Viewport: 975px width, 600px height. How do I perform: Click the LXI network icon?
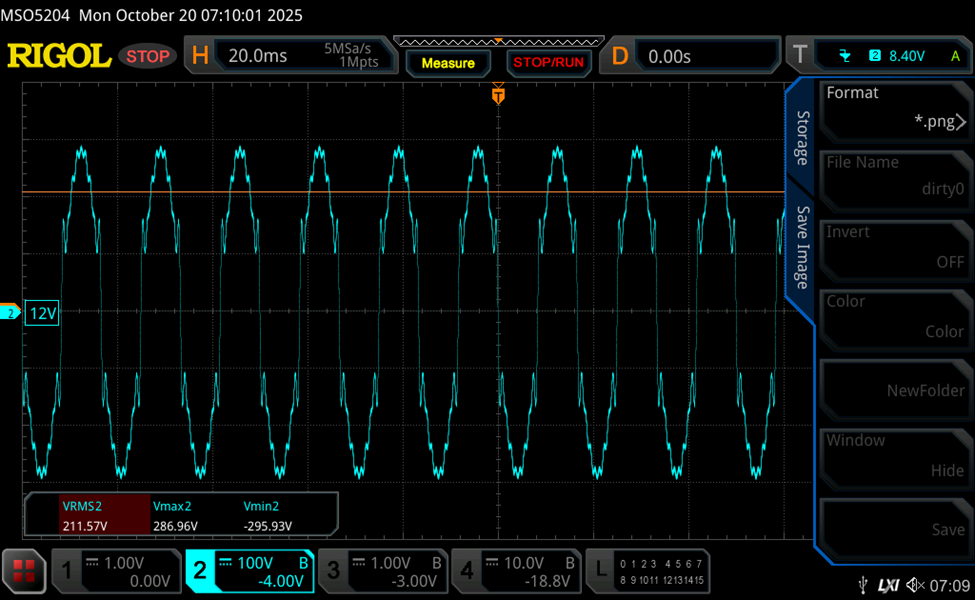888,583
